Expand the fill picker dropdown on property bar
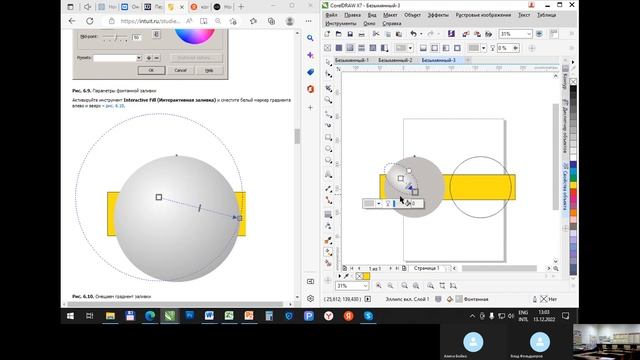Image resolution: width=640 pixels, height=360 pixels. click(x=410, y=48)
